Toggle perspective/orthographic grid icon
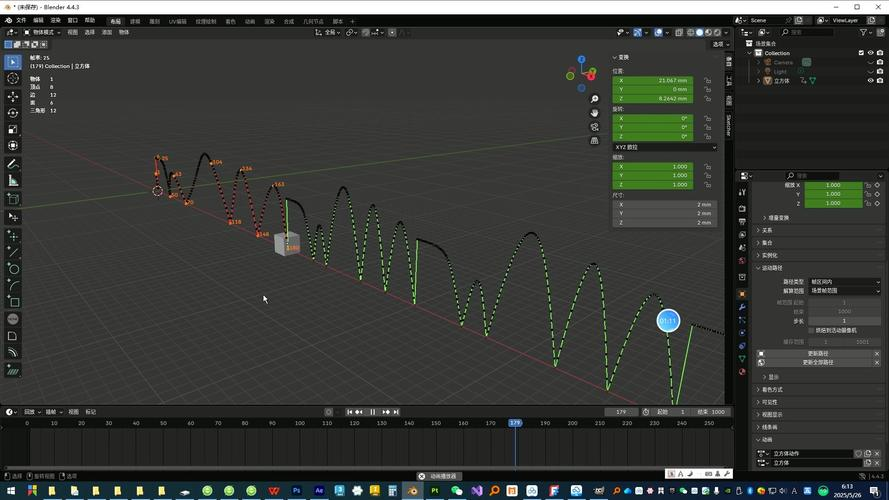 (594, 140)
